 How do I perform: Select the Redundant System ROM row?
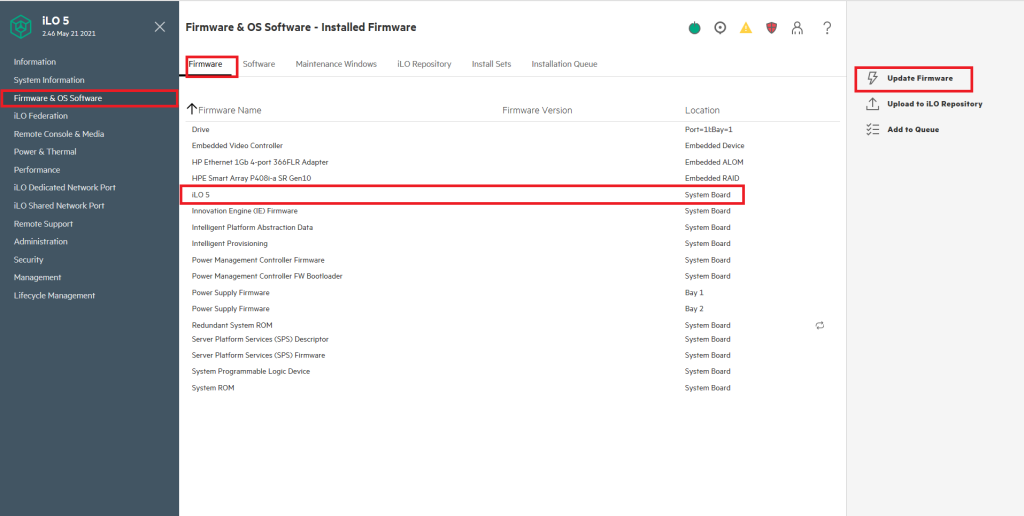[x=513, y=325]
